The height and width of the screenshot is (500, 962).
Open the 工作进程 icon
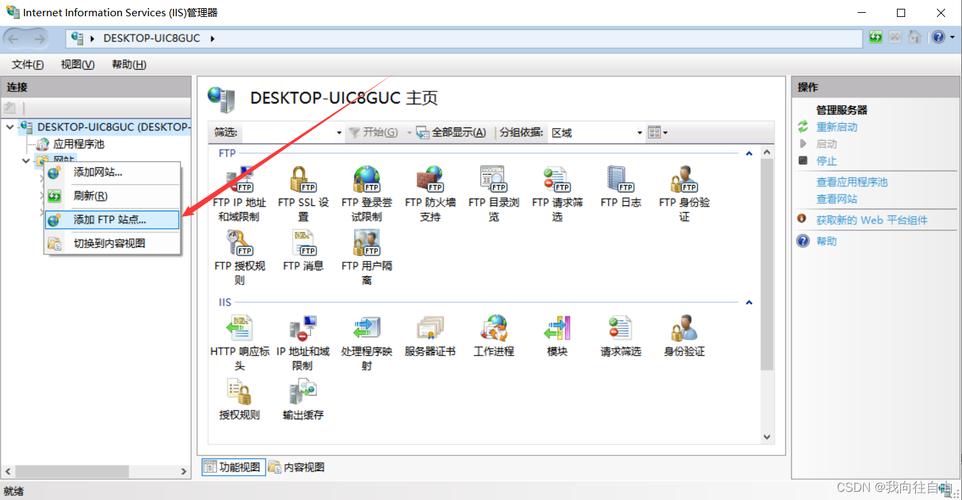pyautogui.click(x=494, y=330)
